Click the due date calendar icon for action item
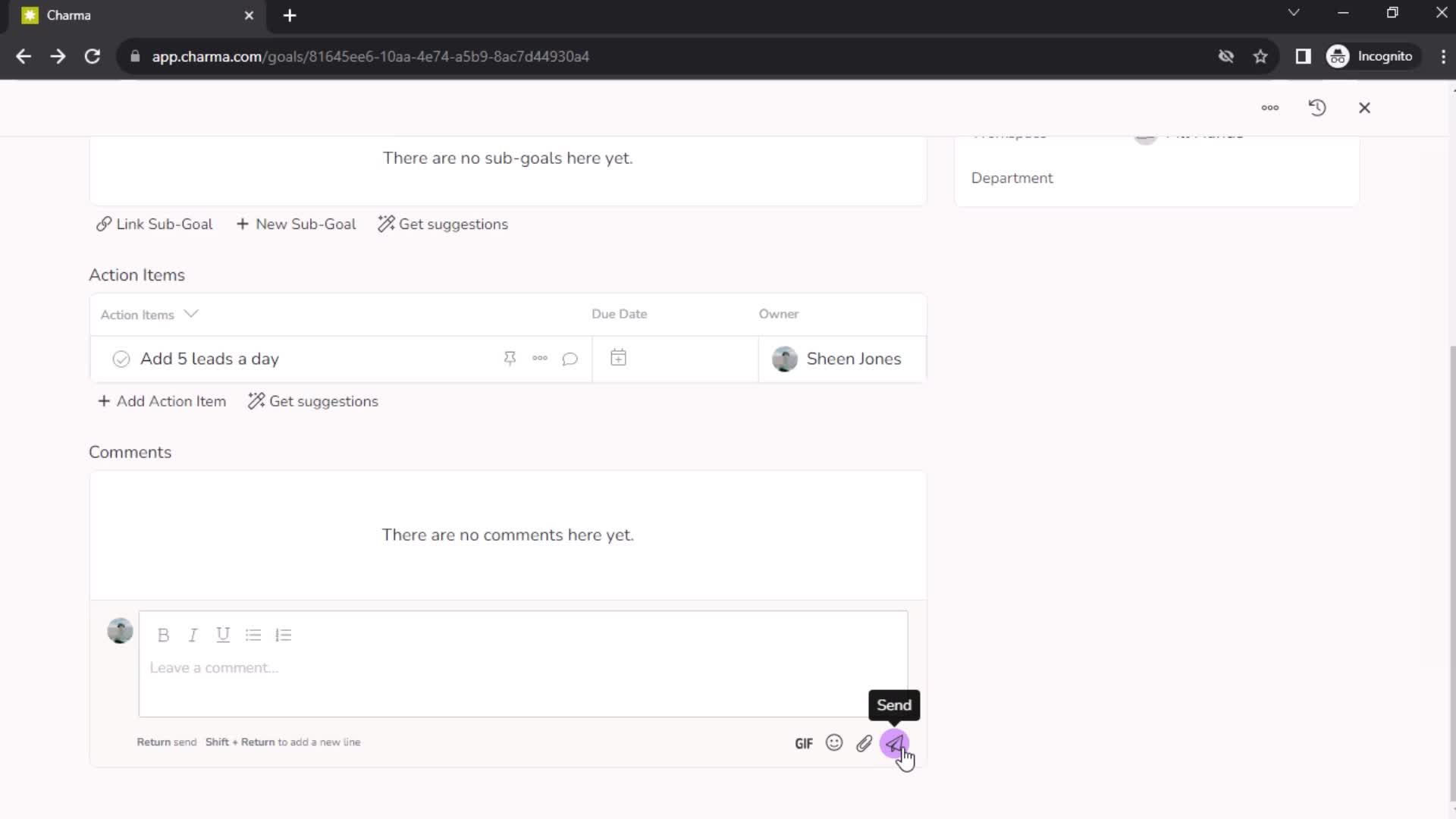The image size is (1456, 819). click(x=618, y=358)
